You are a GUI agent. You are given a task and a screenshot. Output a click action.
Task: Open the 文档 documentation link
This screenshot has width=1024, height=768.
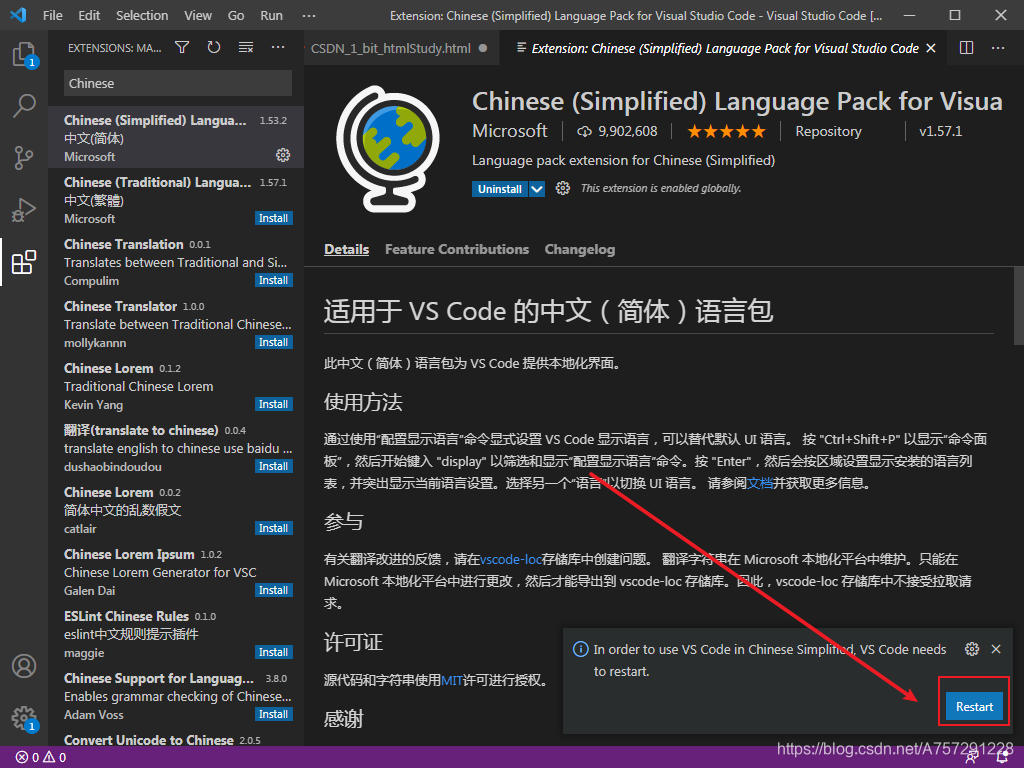tap(760, 483)
